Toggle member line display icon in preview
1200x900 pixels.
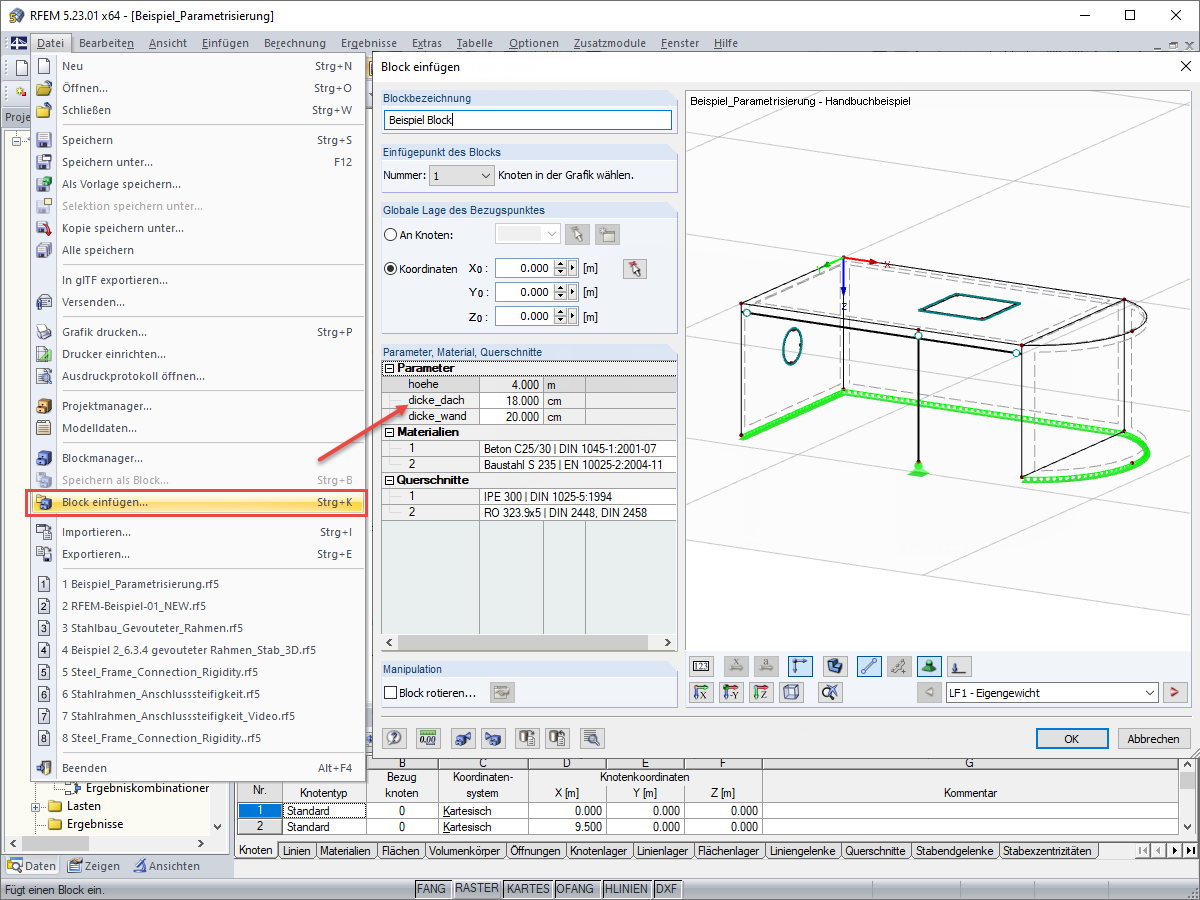click(869, 666)
